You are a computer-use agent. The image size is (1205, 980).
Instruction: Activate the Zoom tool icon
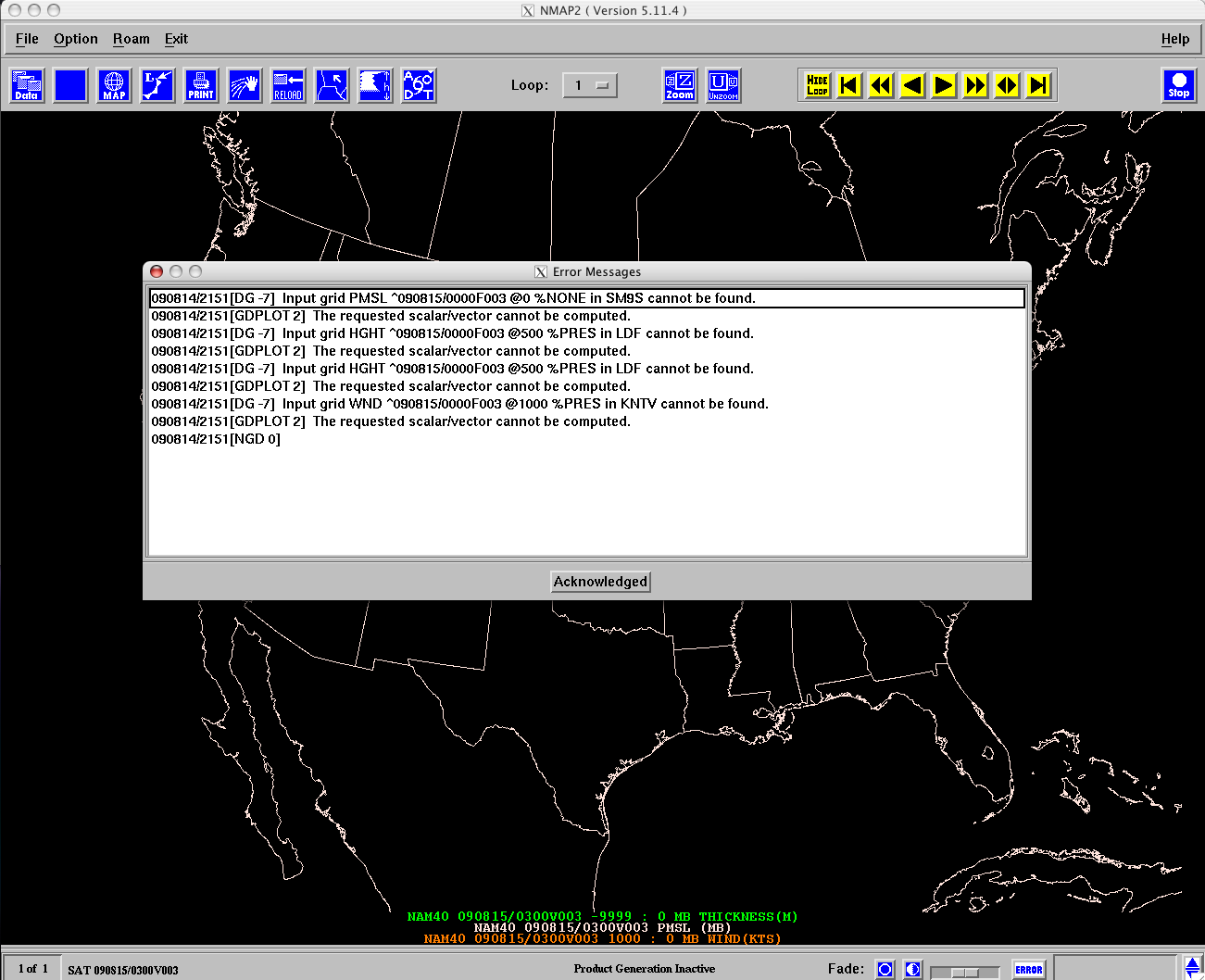[680, 85]
